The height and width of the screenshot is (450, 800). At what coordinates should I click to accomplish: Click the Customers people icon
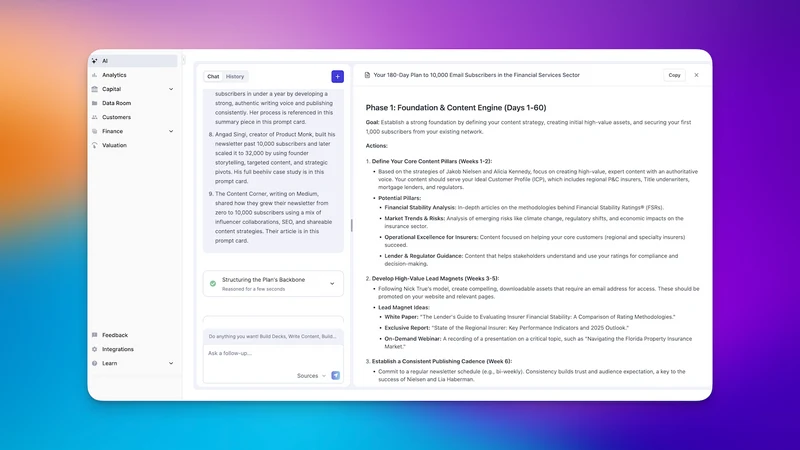pyautogui.click(x=94, y=117)
